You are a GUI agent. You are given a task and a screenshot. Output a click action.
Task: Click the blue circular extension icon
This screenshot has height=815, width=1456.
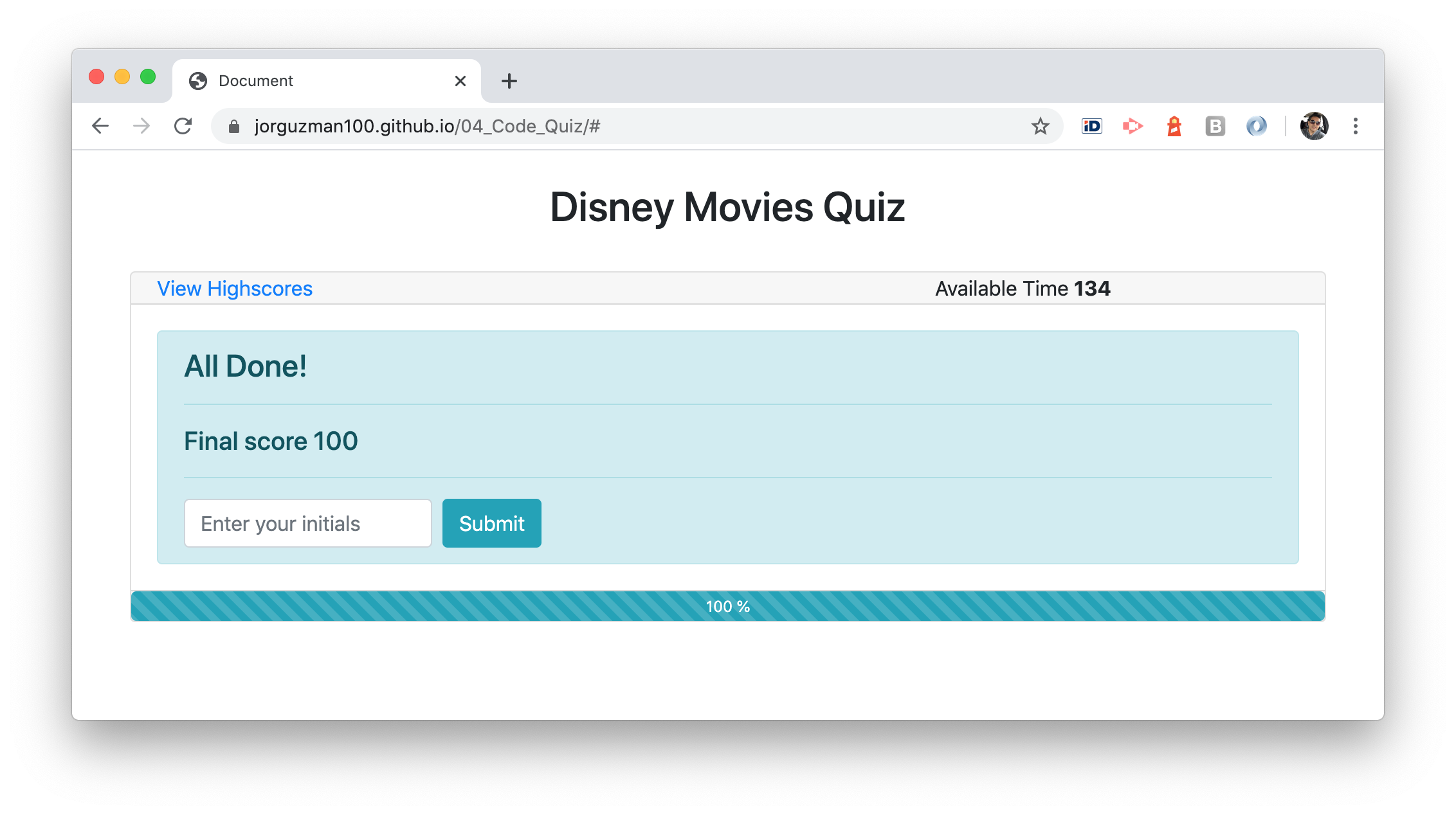[x=1256, y=126]
